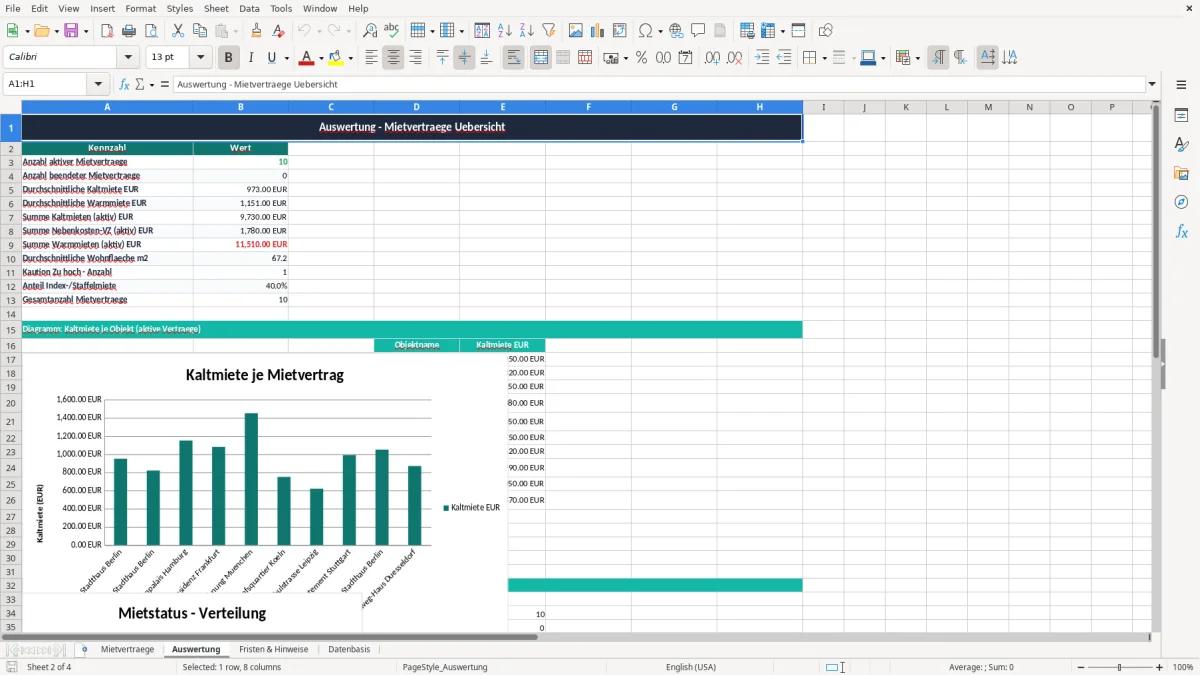Screen dimensions: 1200x675
Task: Open the Sheet menu
Action: pyautogui.click(x=216, y=8)
